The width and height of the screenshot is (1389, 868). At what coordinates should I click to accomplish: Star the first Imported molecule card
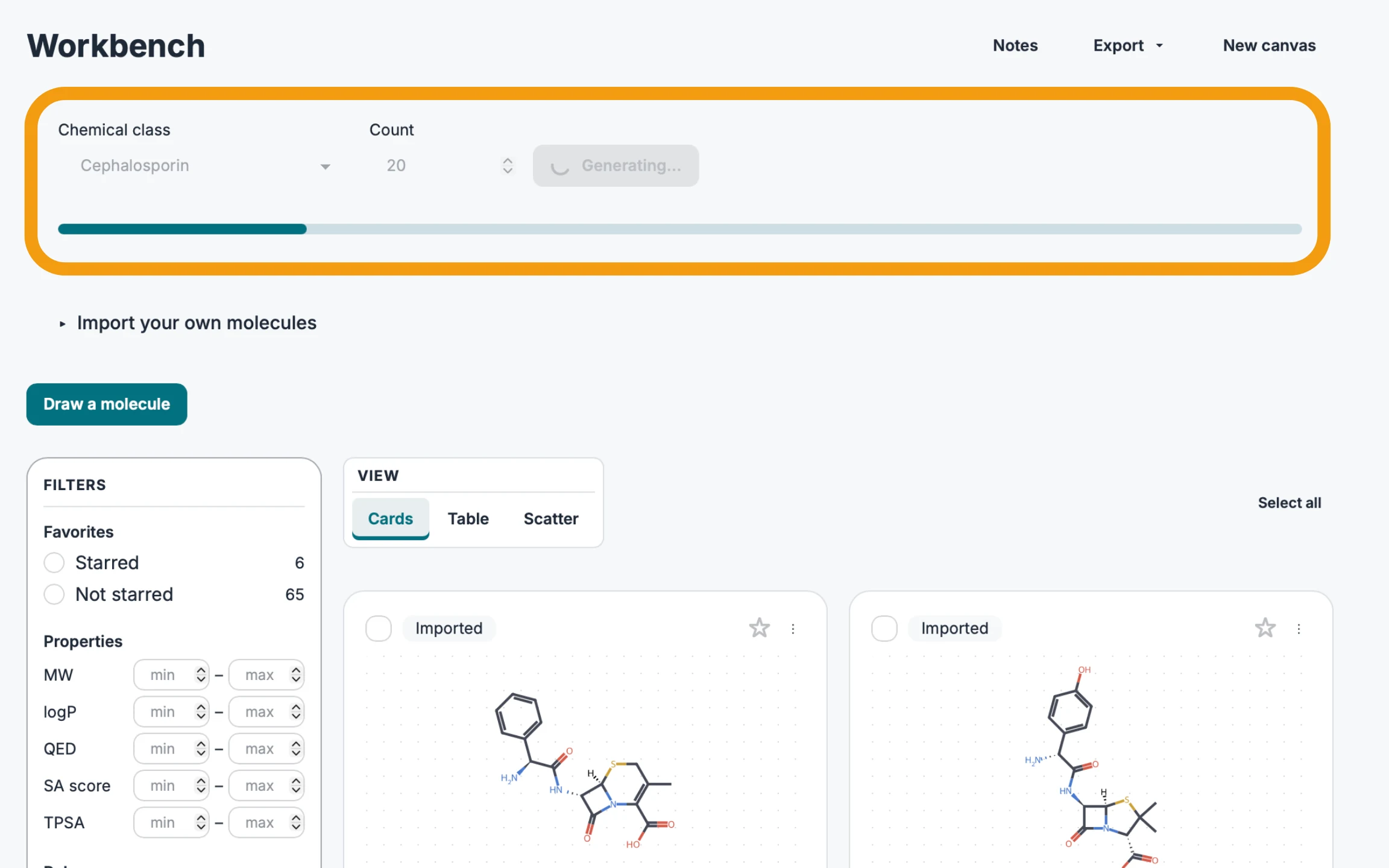[x=759, y=628]
